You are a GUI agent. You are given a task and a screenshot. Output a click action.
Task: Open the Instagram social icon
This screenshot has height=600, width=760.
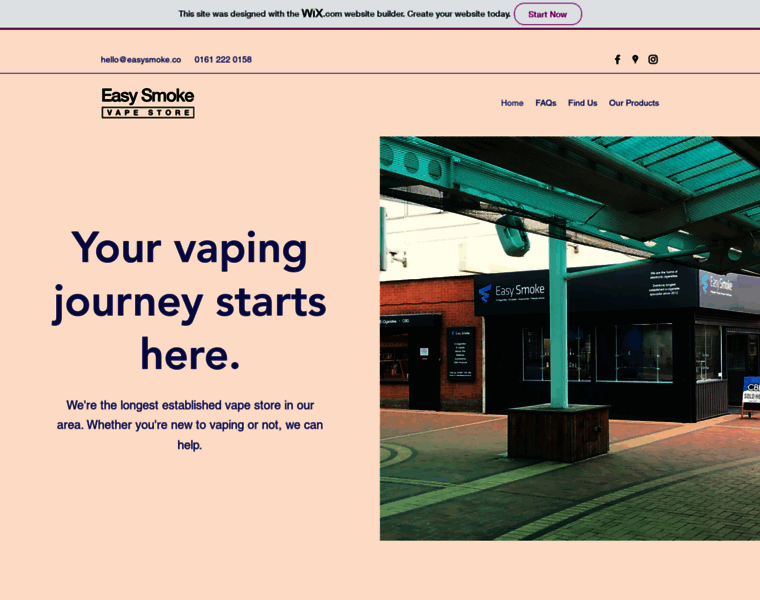click(x=653, y=59)
